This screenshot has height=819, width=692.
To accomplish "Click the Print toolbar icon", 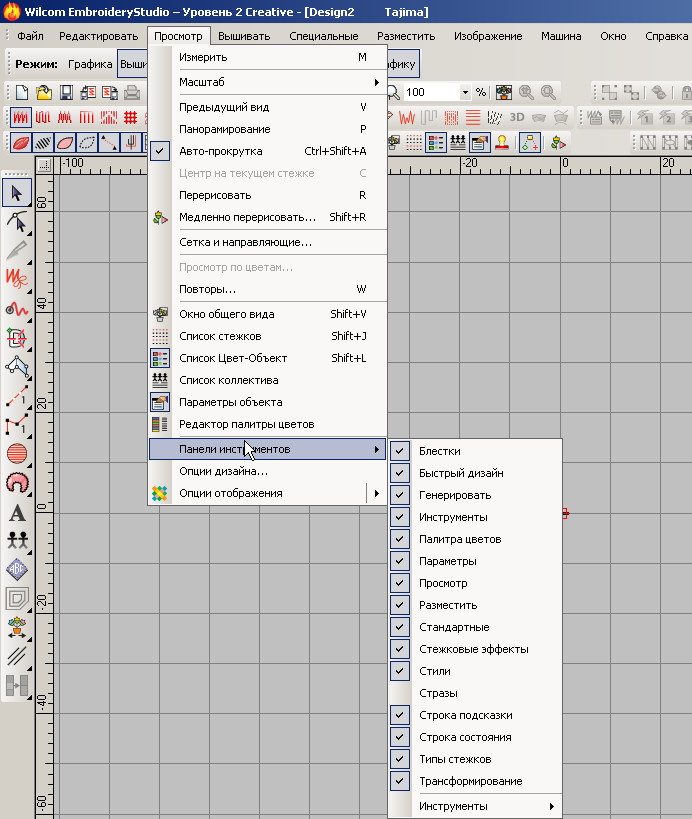I will click(x=131, y=93).
